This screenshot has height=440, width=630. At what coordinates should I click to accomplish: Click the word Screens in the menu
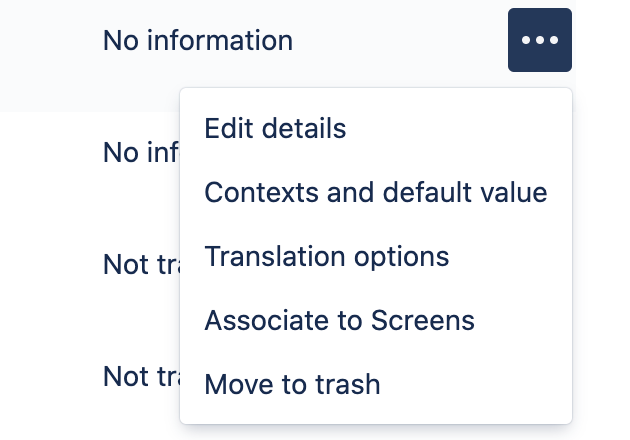[423, 320]
